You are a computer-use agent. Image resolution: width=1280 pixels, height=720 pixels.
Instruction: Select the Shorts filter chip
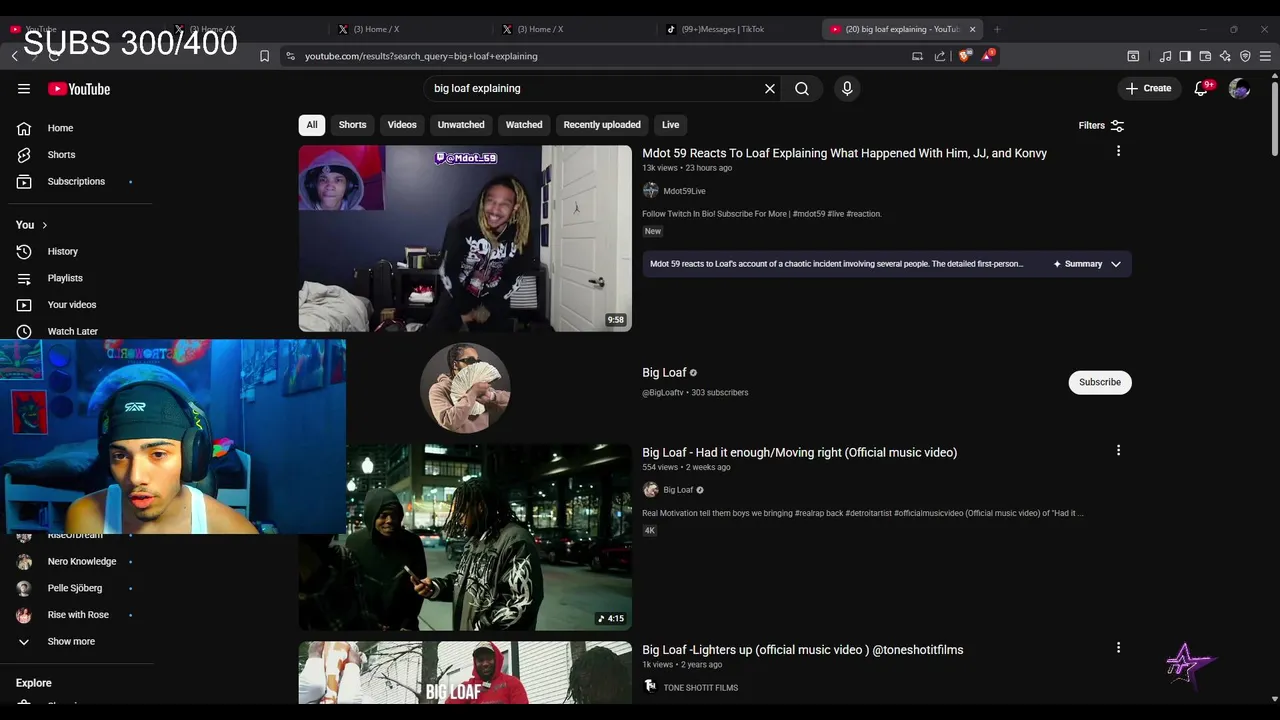pyautogui.click(x=352, y=125)
